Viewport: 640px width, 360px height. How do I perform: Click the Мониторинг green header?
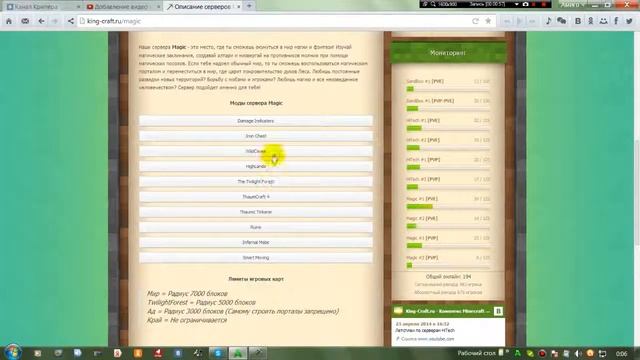pos(448,53)
